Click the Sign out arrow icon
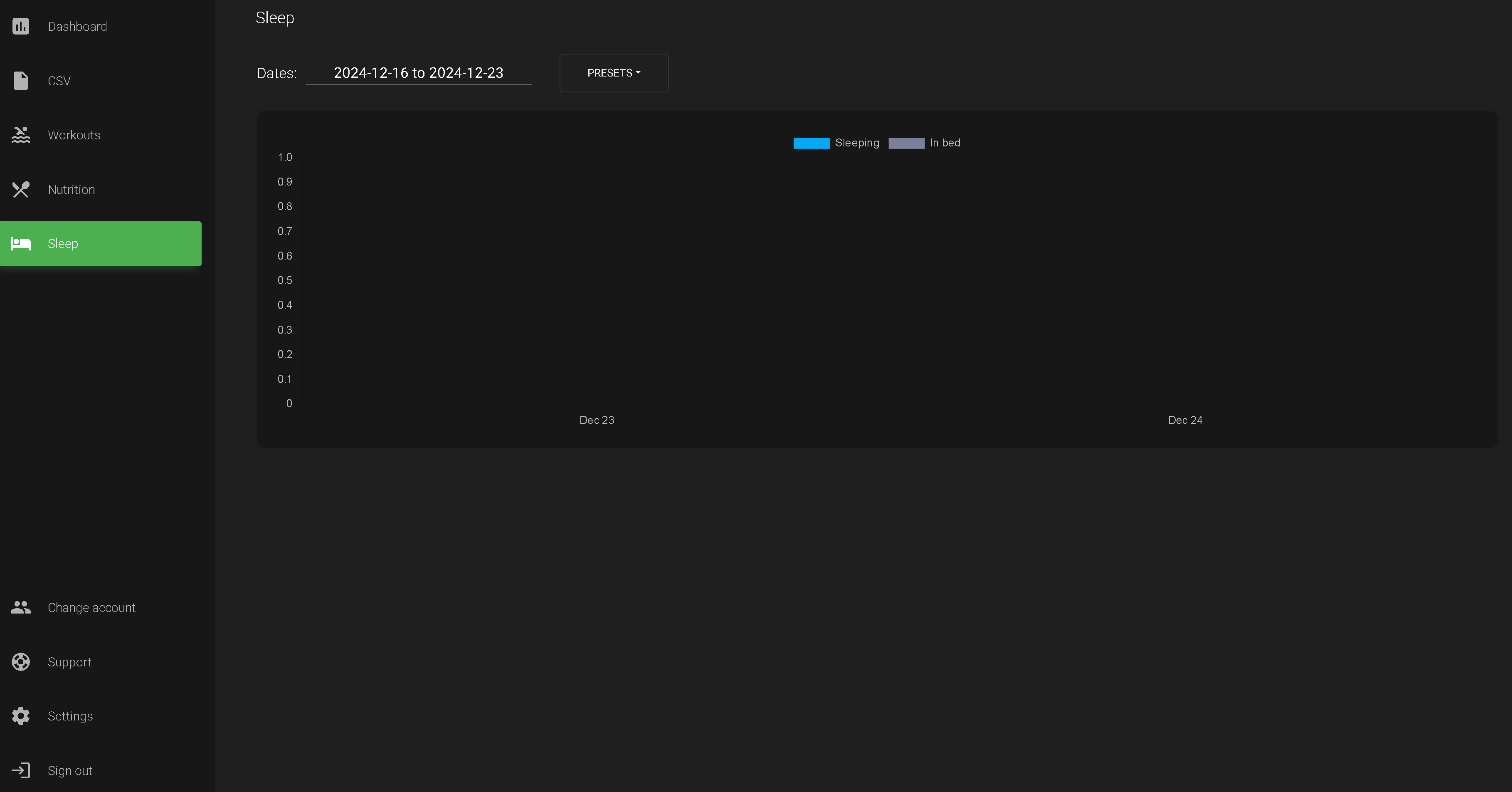This screenshot has width=1512, height=792. pyautogui.click(x=20, y=770)
